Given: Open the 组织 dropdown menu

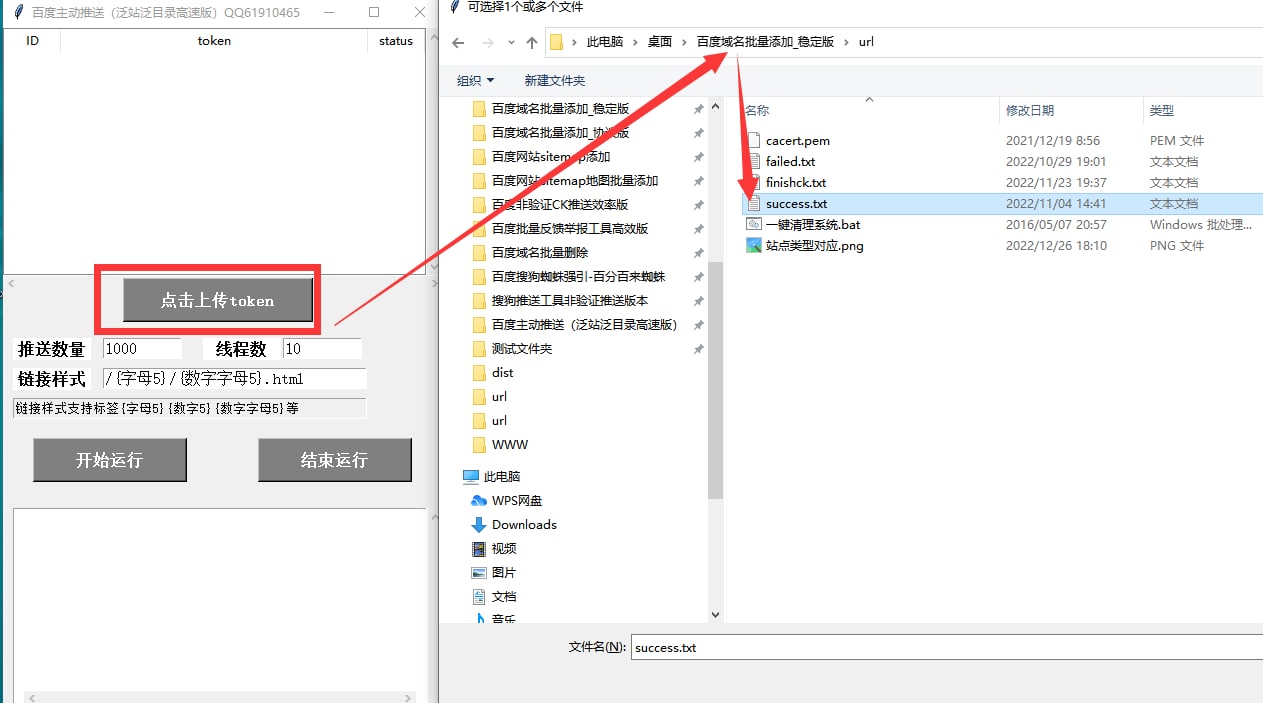Looking at the screenshot, I should coord(475,80).
